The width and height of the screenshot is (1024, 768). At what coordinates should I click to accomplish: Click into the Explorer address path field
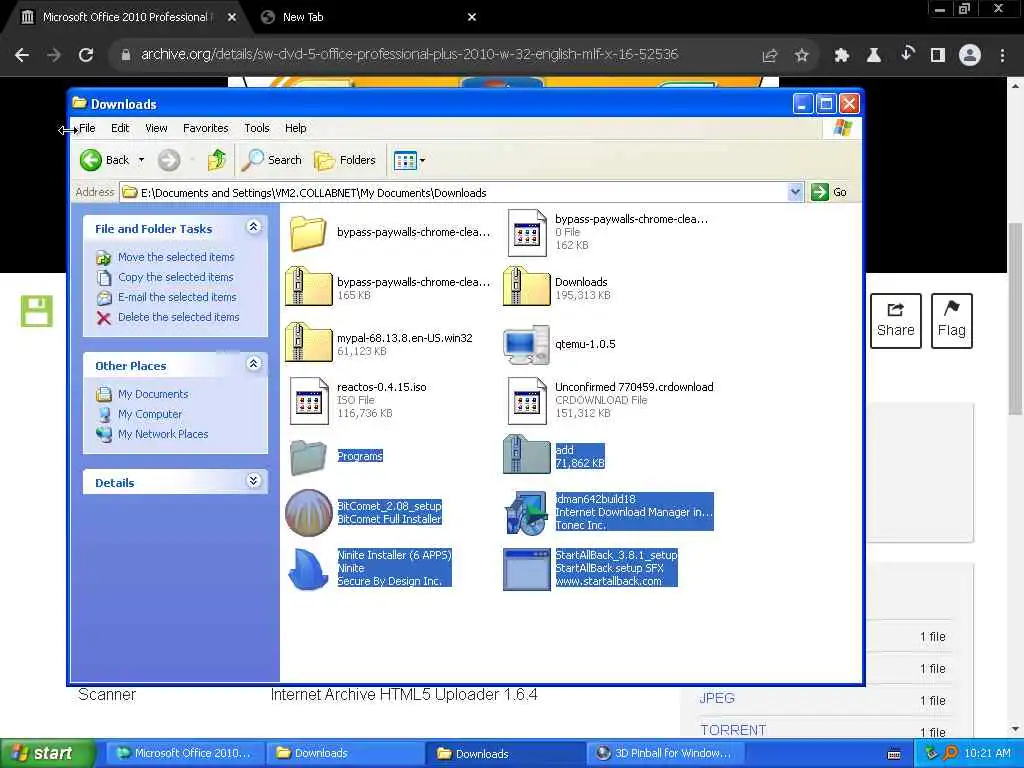[455, 193]
